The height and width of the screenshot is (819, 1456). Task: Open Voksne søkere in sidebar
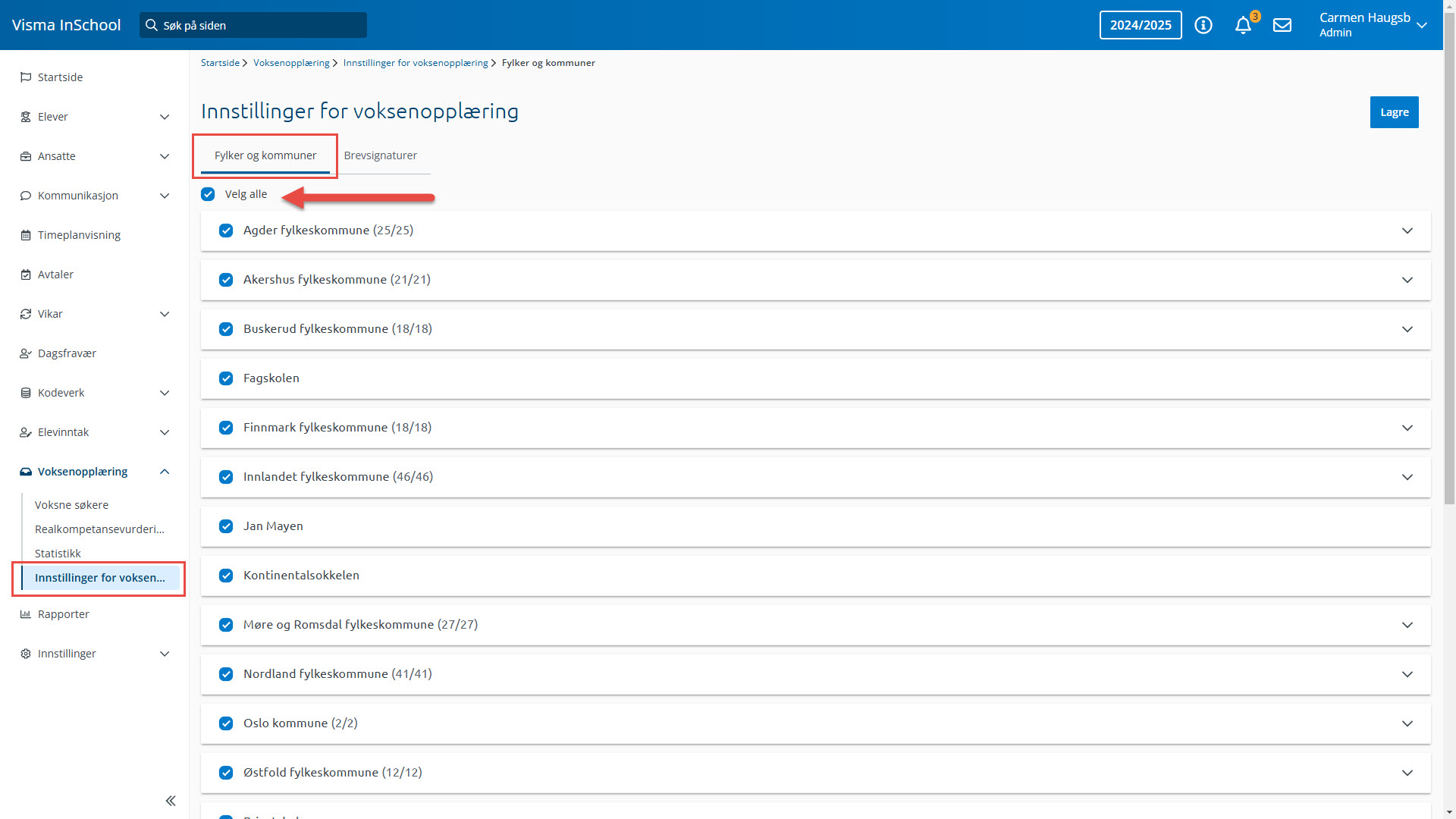point(71,505)
